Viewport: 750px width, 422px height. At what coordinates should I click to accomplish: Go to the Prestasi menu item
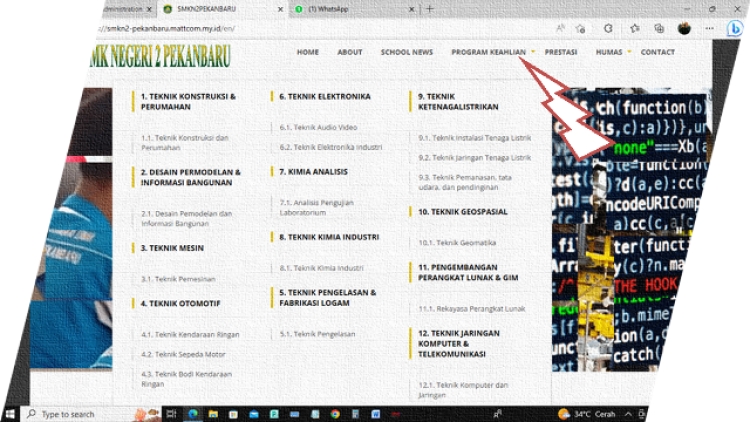(560, 52)
